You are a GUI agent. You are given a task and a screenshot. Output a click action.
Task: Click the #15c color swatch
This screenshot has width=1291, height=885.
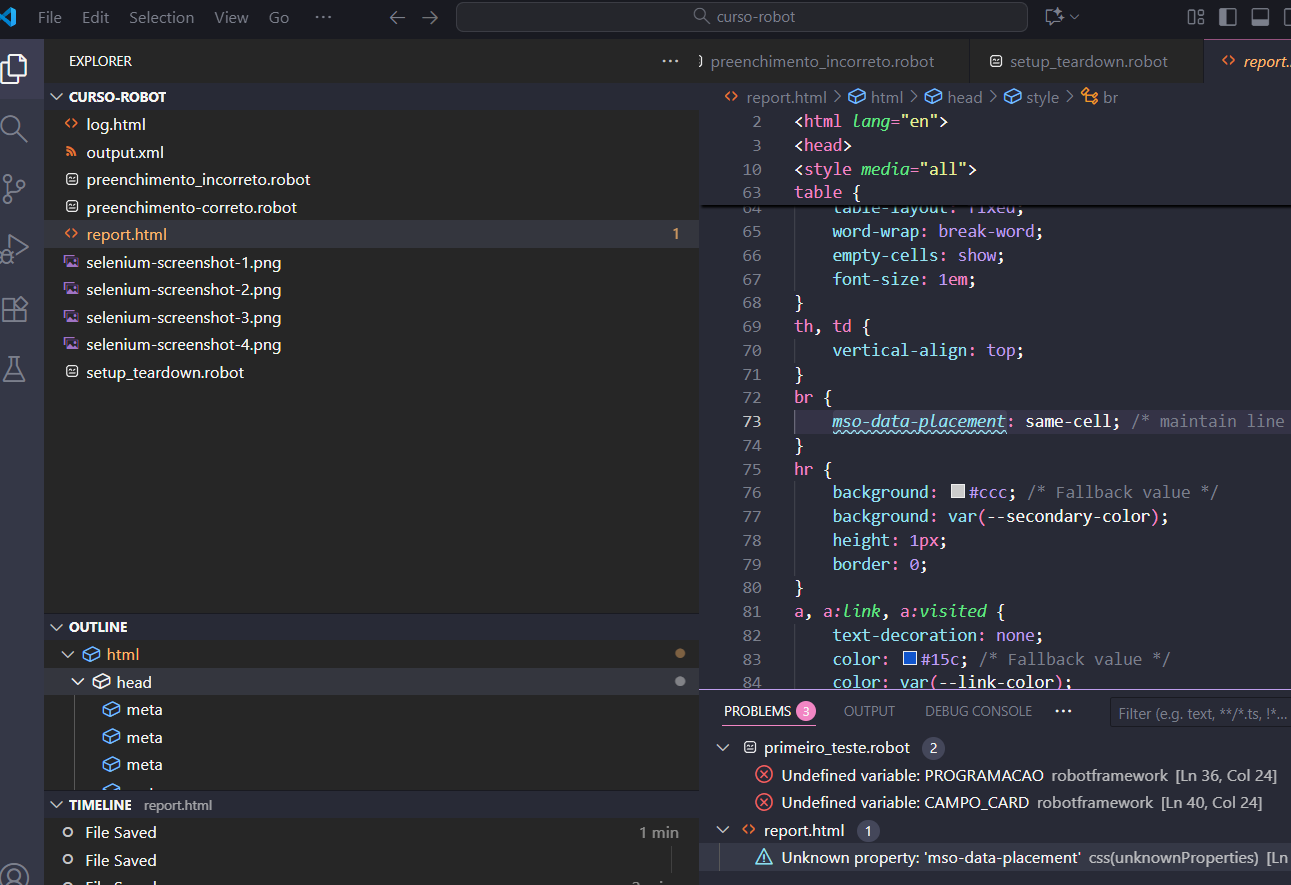pos(909,659)
